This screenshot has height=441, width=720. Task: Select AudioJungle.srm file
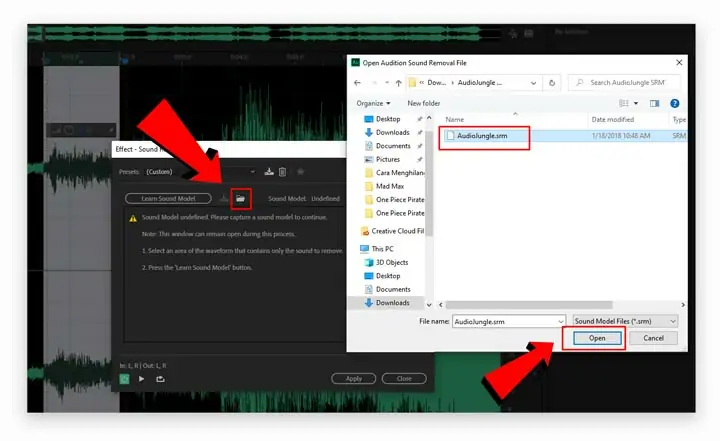point(482,136)
